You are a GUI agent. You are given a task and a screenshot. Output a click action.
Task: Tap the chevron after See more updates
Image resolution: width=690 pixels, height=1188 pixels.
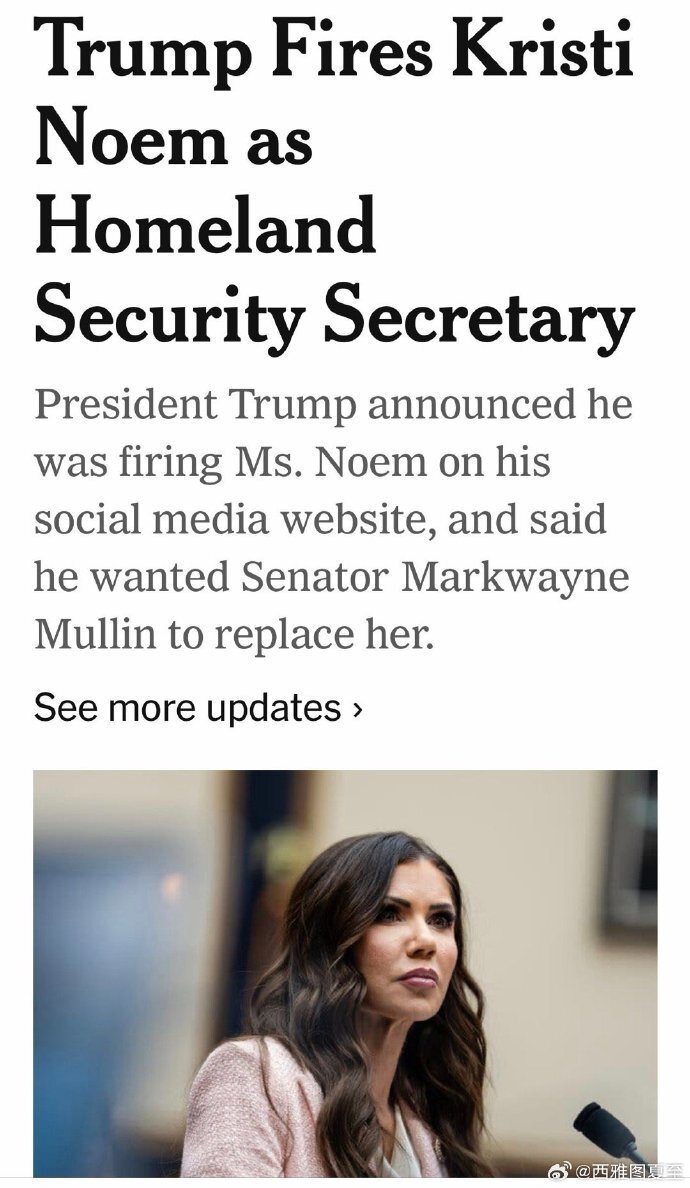[x=357, y=709]
